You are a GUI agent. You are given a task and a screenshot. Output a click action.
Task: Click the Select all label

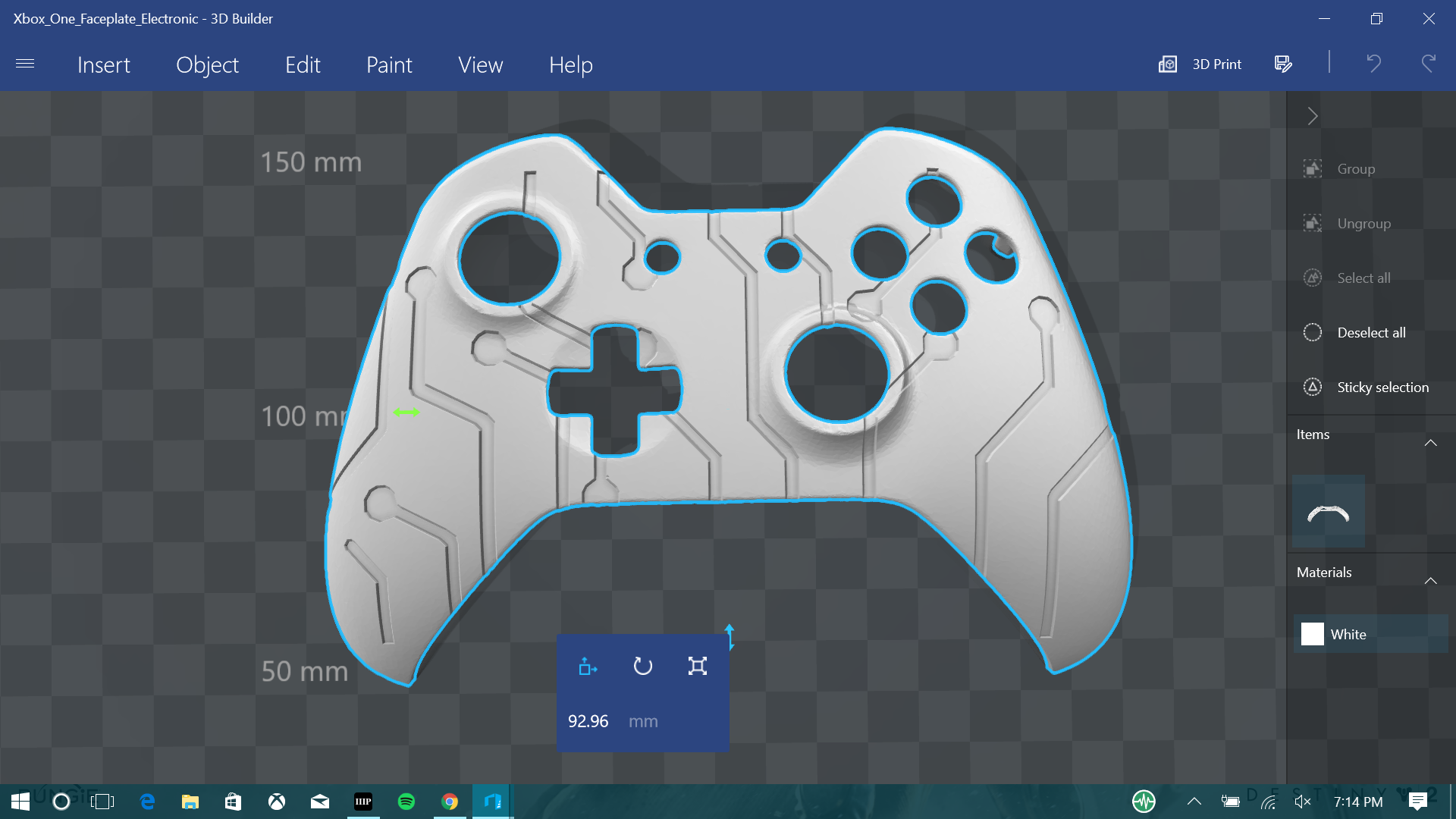[1363, 278]
